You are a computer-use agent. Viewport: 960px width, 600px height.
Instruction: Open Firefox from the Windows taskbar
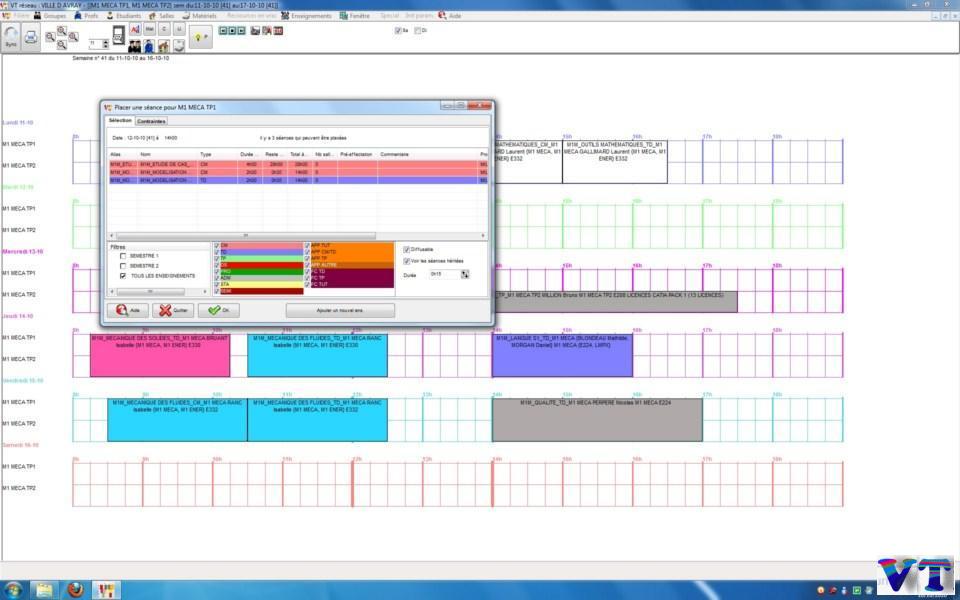[76, 589]
